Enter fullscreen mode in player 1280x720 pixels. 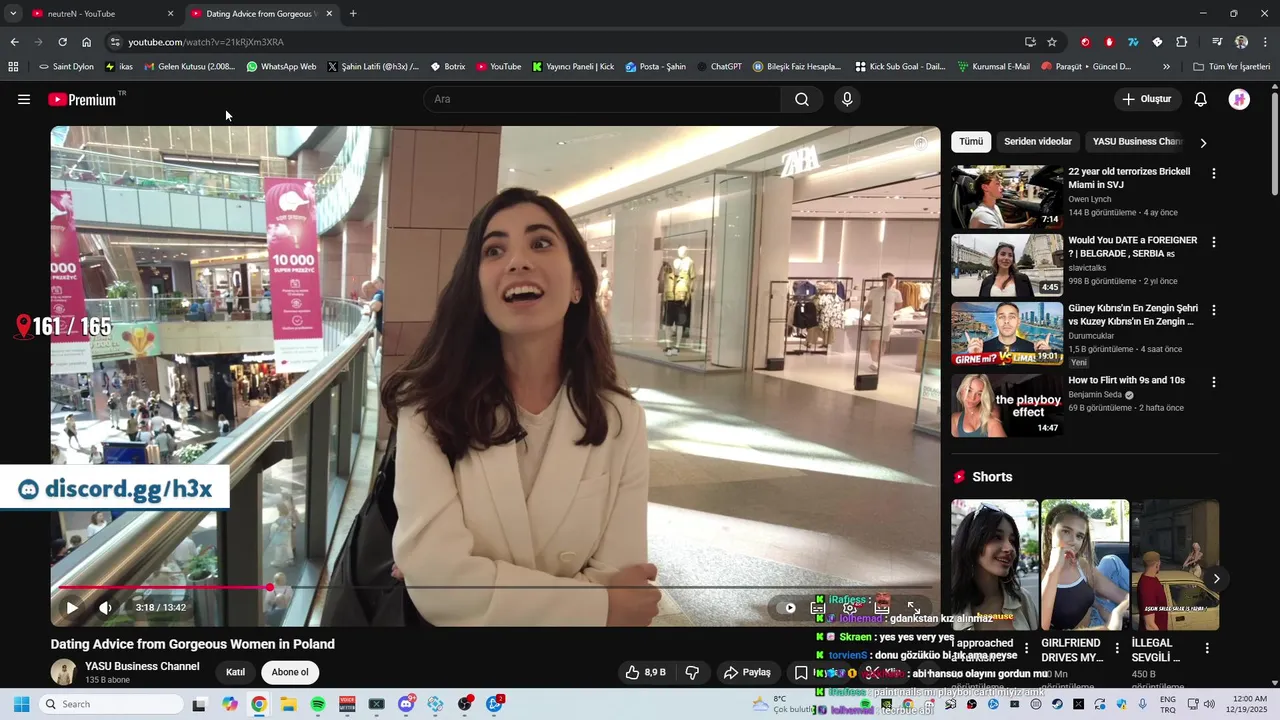coord(913,607)
